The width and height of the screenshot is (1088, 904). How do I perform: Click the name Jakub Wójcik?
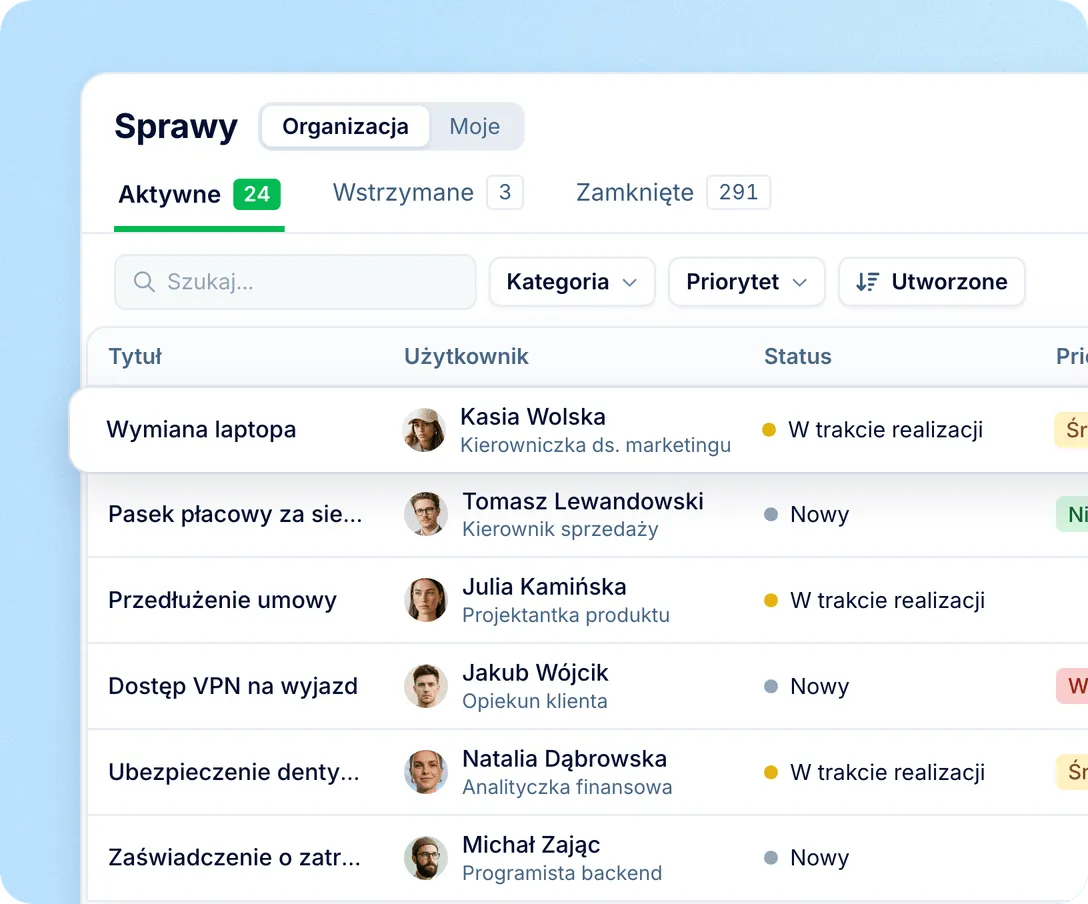(x=535, y=673)
